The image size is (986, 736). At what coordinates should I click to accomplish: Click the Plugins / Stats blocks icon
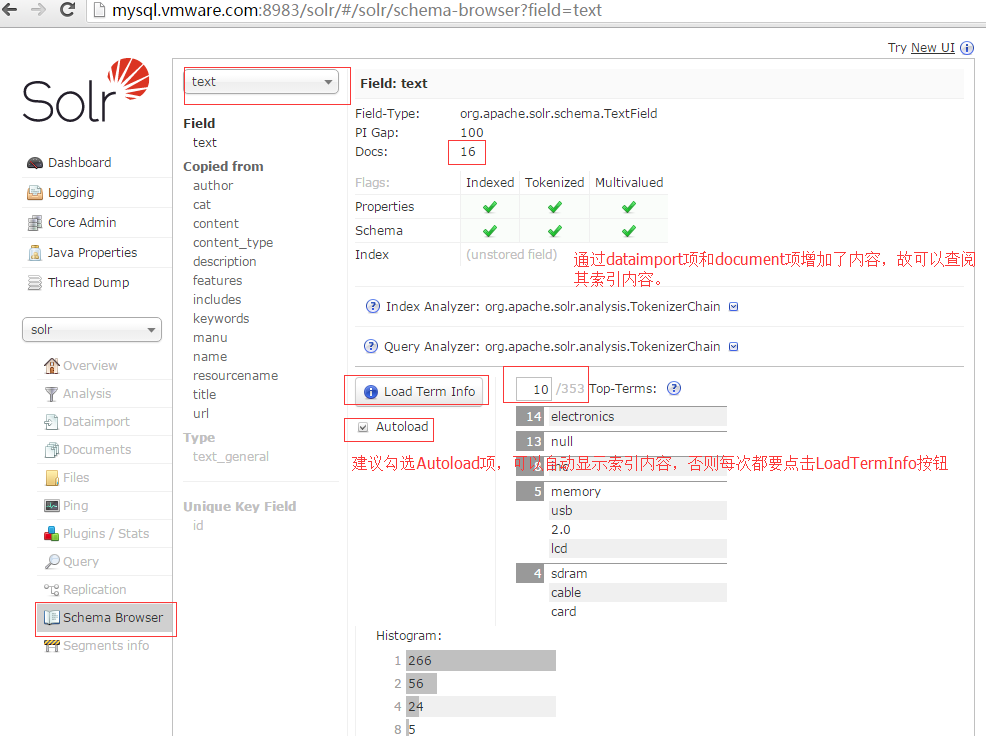click(x=52, y=534)
